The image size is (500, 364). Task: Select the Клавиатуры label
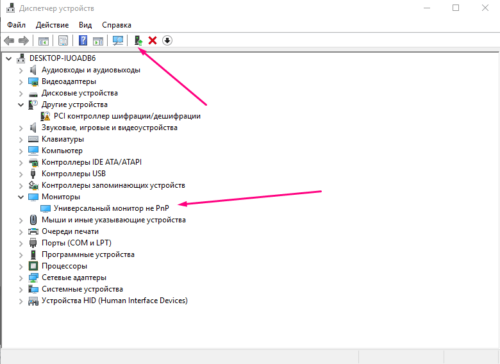[x=63, y=139]
